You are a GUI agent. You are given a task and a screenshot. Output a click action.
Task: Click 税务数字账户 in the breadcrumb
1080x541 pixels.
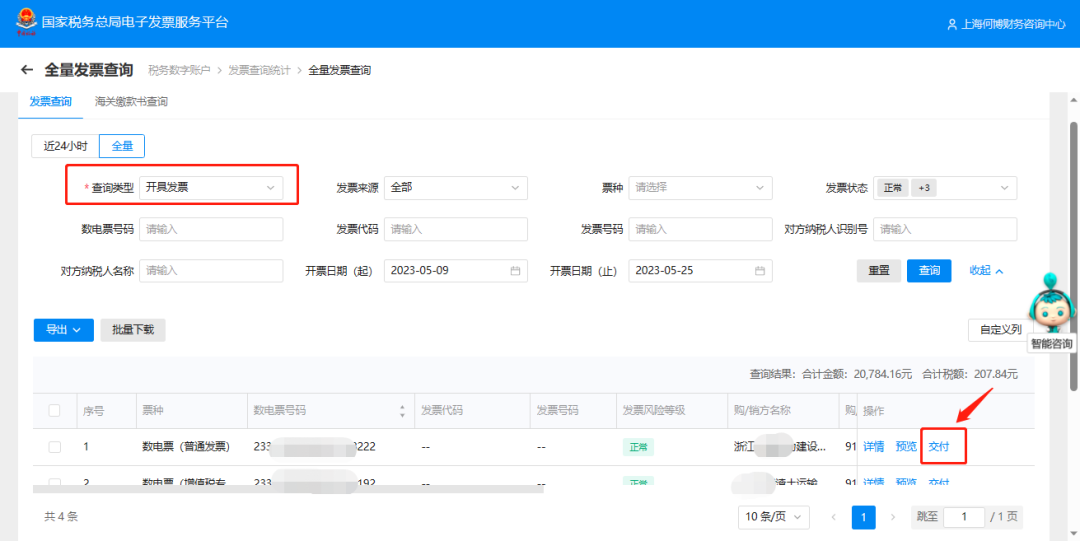179,70
